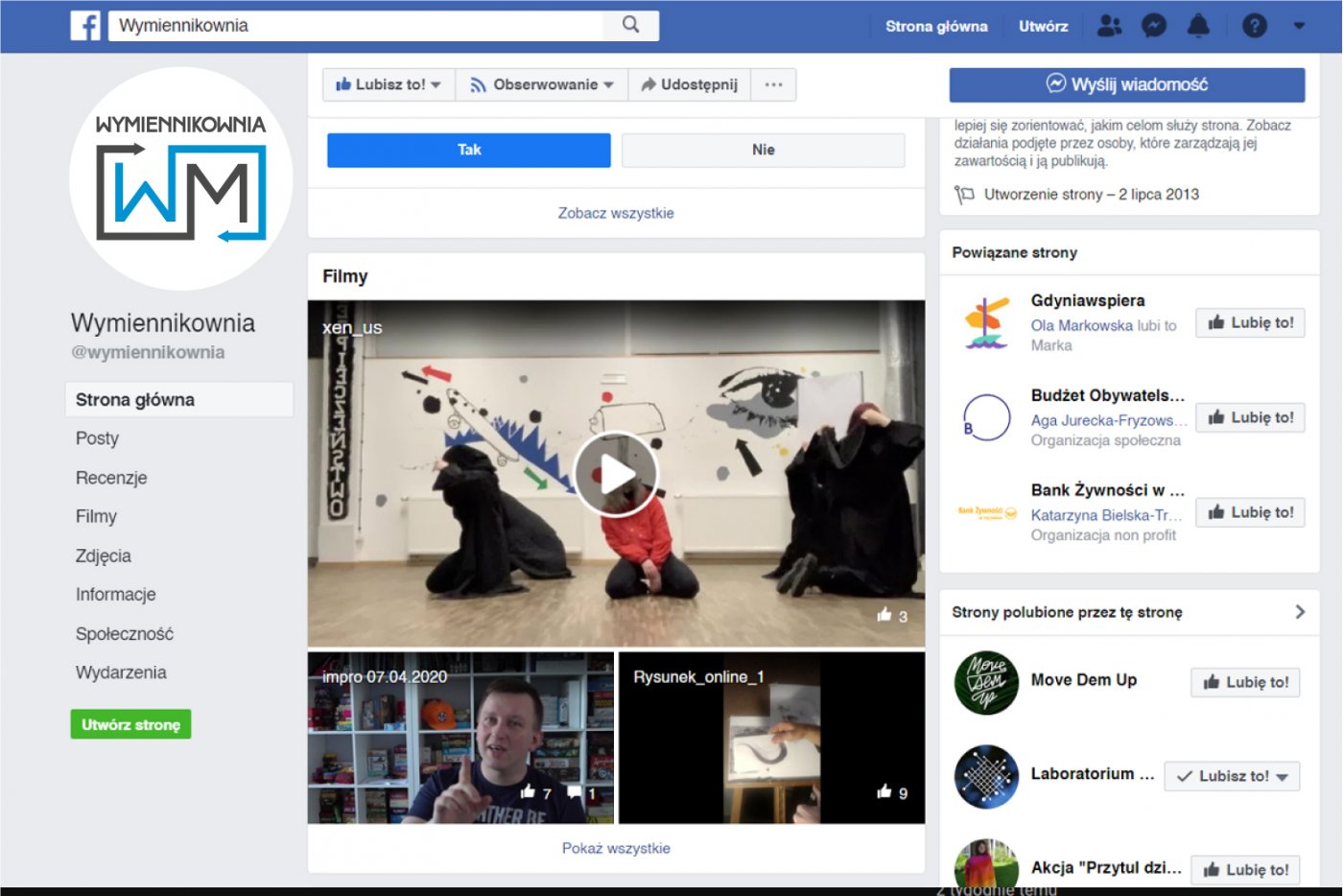Like the Budżet Obywatelski page
The width and height of the screenshot is (1343, 896).
(1250, 417)
